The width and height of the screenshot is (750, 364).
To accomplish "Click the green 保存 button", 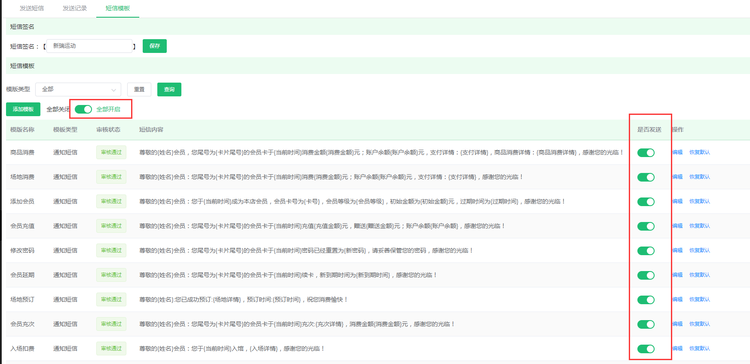I will (154, 46).
